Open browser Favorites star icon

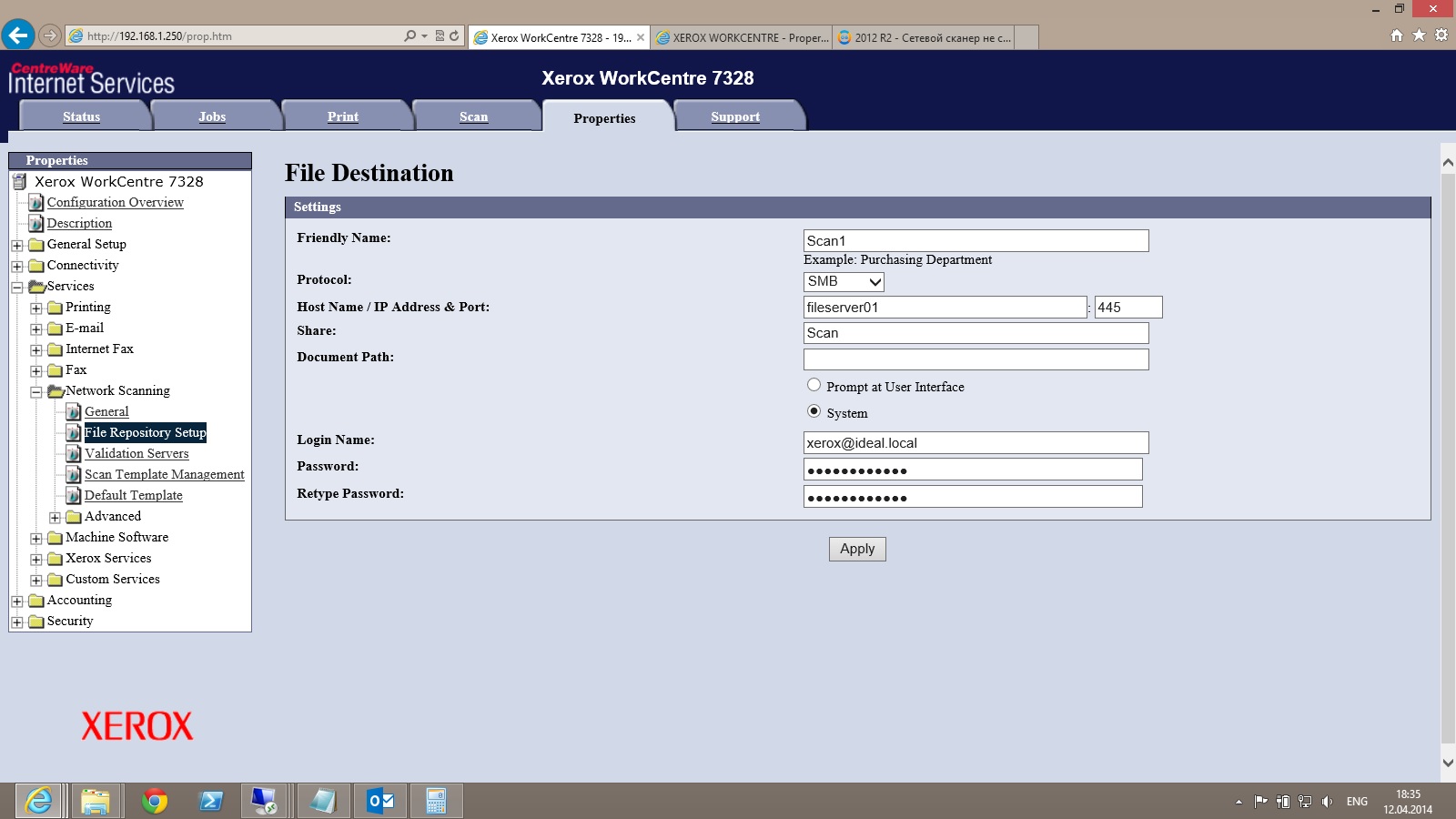click(x=1419, y=35)
